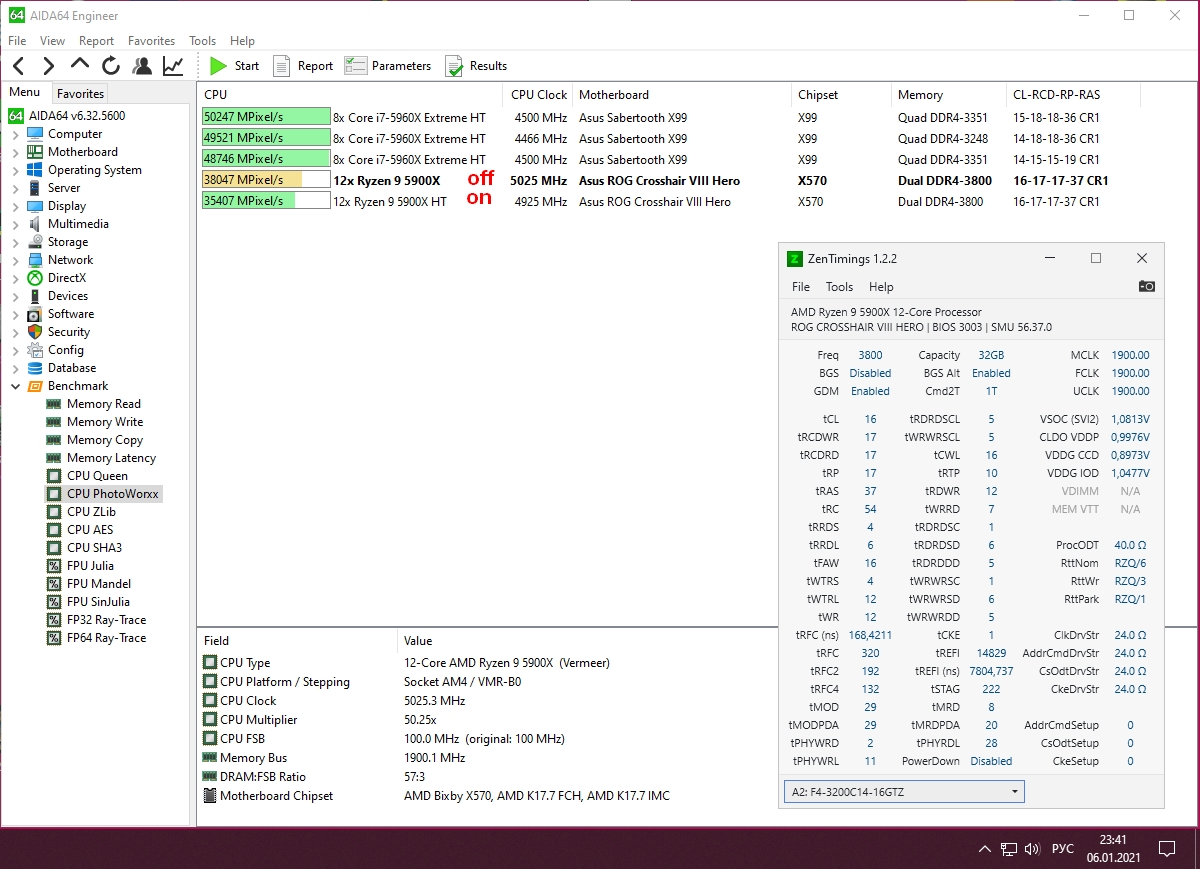Image resolution: width=1200 pixels, height=869 pixels.
Task: Click the up arrow toolbar icon
Action: coord(80,66)
